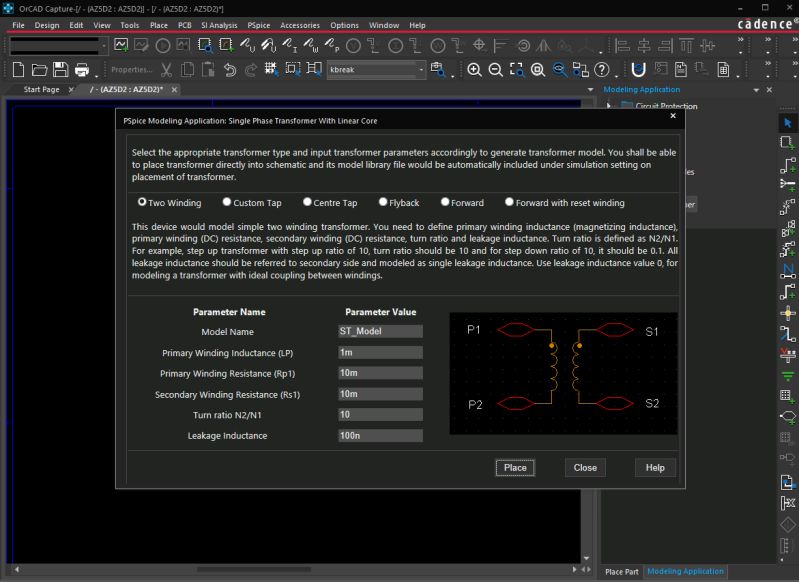Click the Secondary Winding Resistance field
Screen dimensions: 799x582
[x=380, y=394]
